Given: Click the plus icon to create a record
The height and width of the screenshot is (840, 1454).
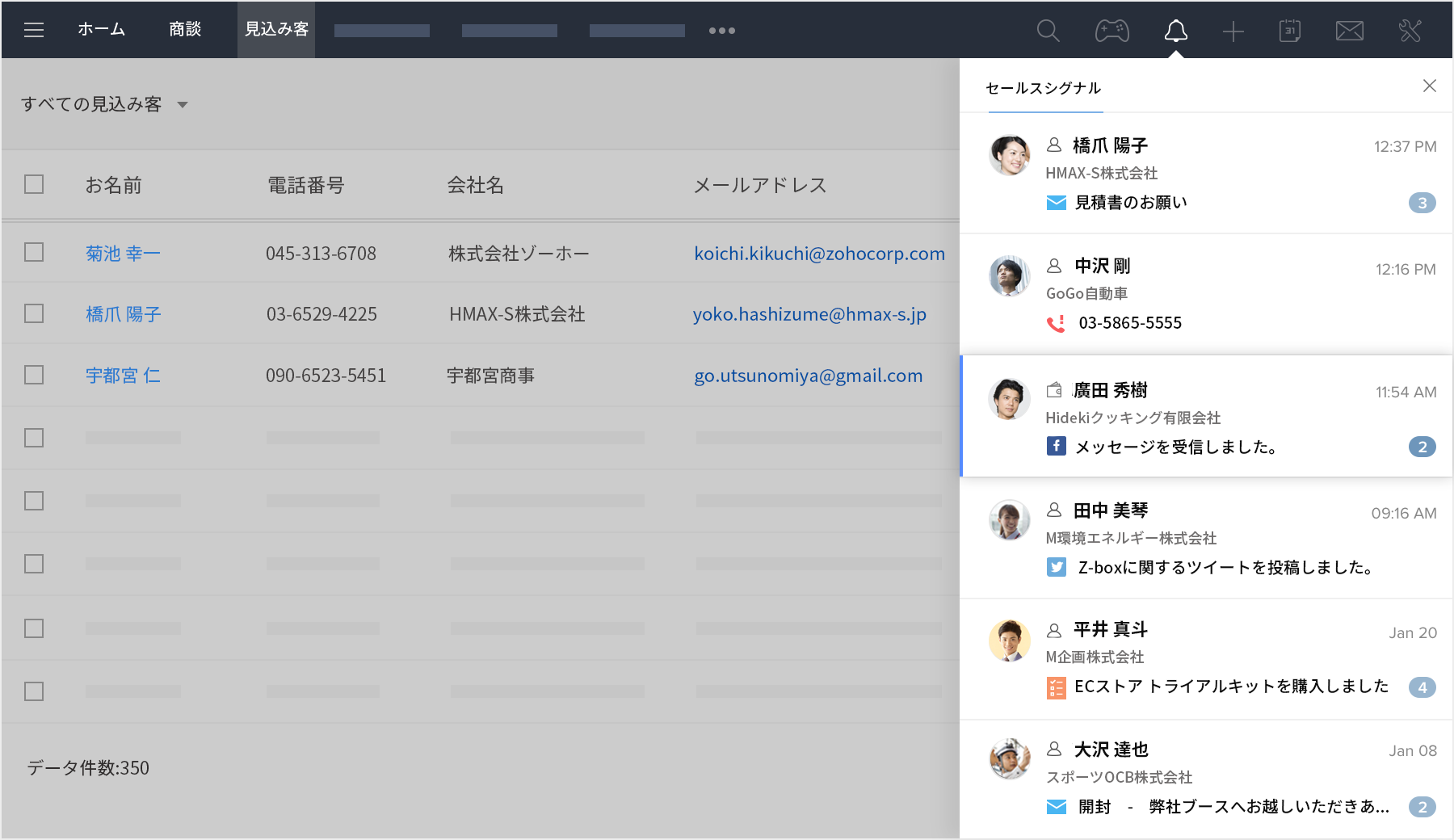Looking at the screenshot, I should [1233, 31].
